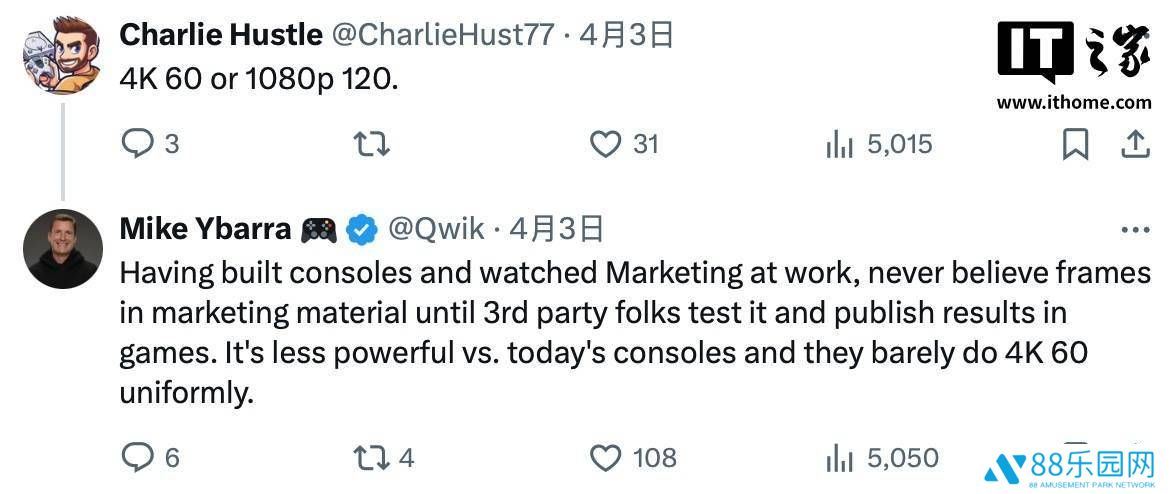Viewport: 1170px width, 494px height.
Task: Click Mike Ybarra's blue verified badge
Action: 361,230
